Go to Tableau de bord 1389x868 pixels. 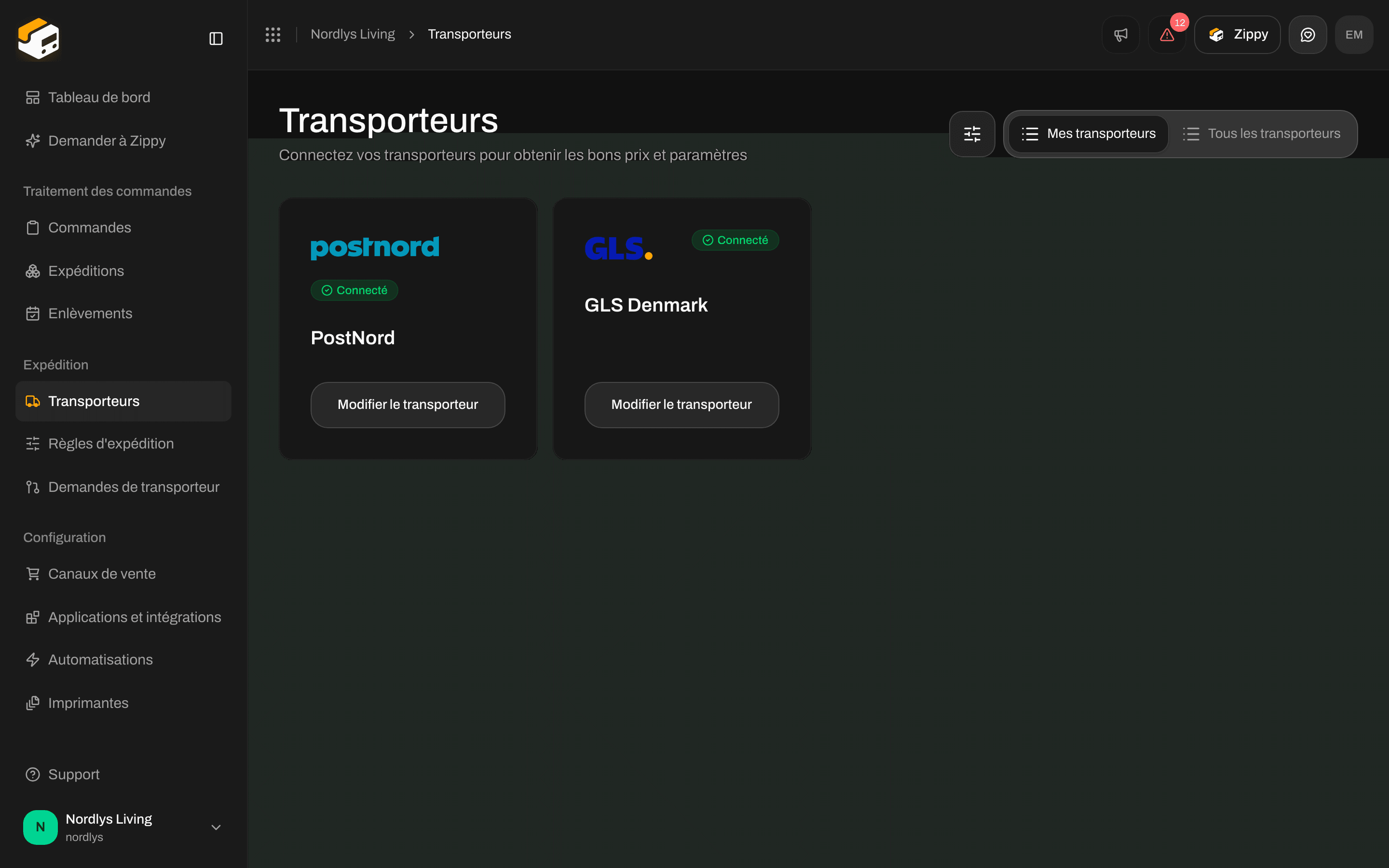(123, 97)
